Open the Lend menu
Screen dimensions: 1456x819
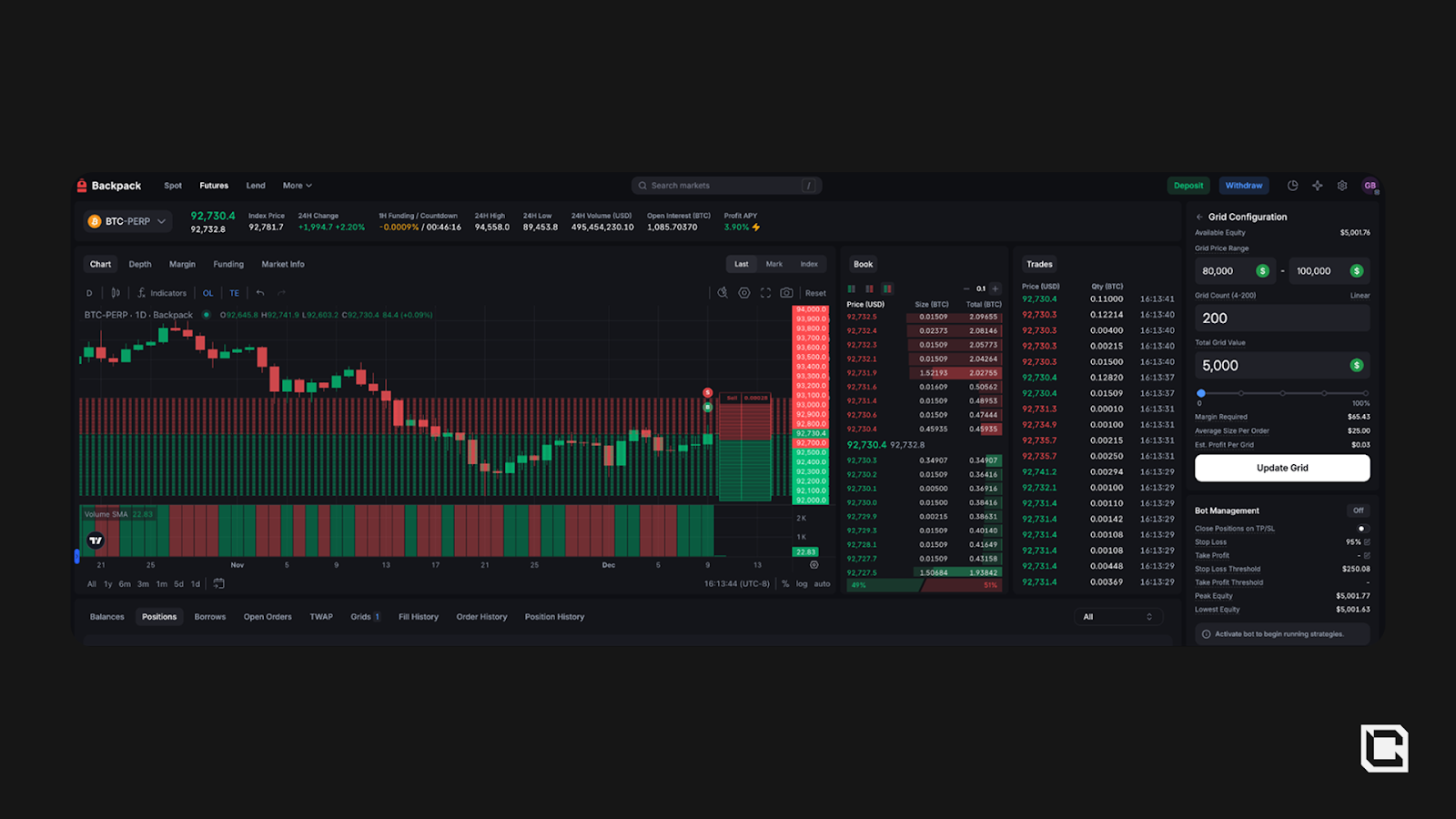(x=256, y=186)
